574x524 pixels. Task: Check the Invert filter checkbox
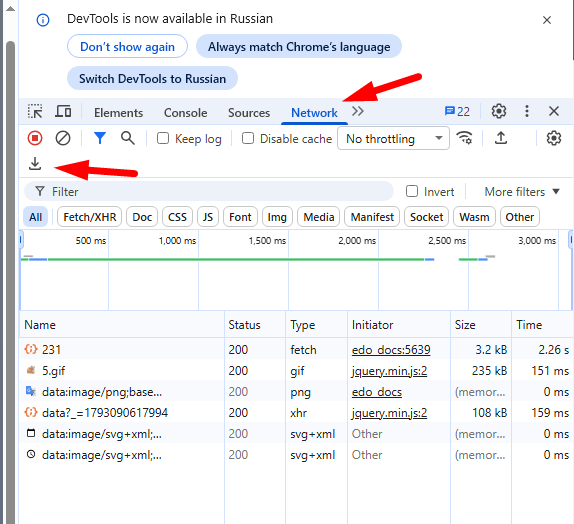(412, 191)
